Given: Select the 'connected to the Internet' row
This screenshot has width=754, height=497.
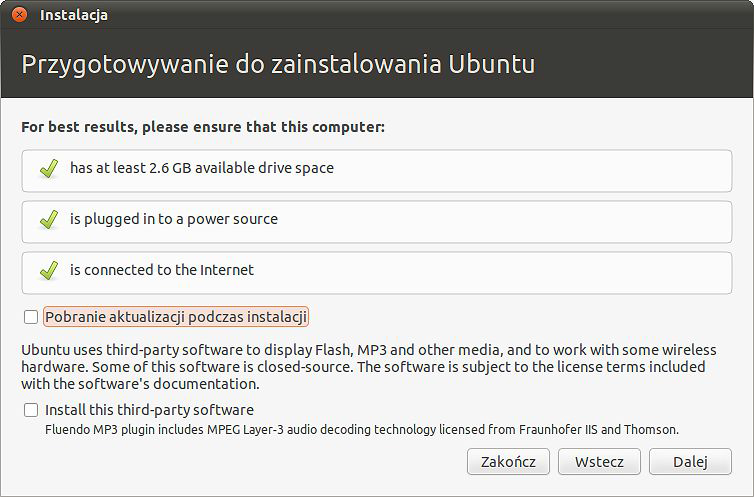Looking at the screenshot, I should pyautogui.click(x=377, y=273).
